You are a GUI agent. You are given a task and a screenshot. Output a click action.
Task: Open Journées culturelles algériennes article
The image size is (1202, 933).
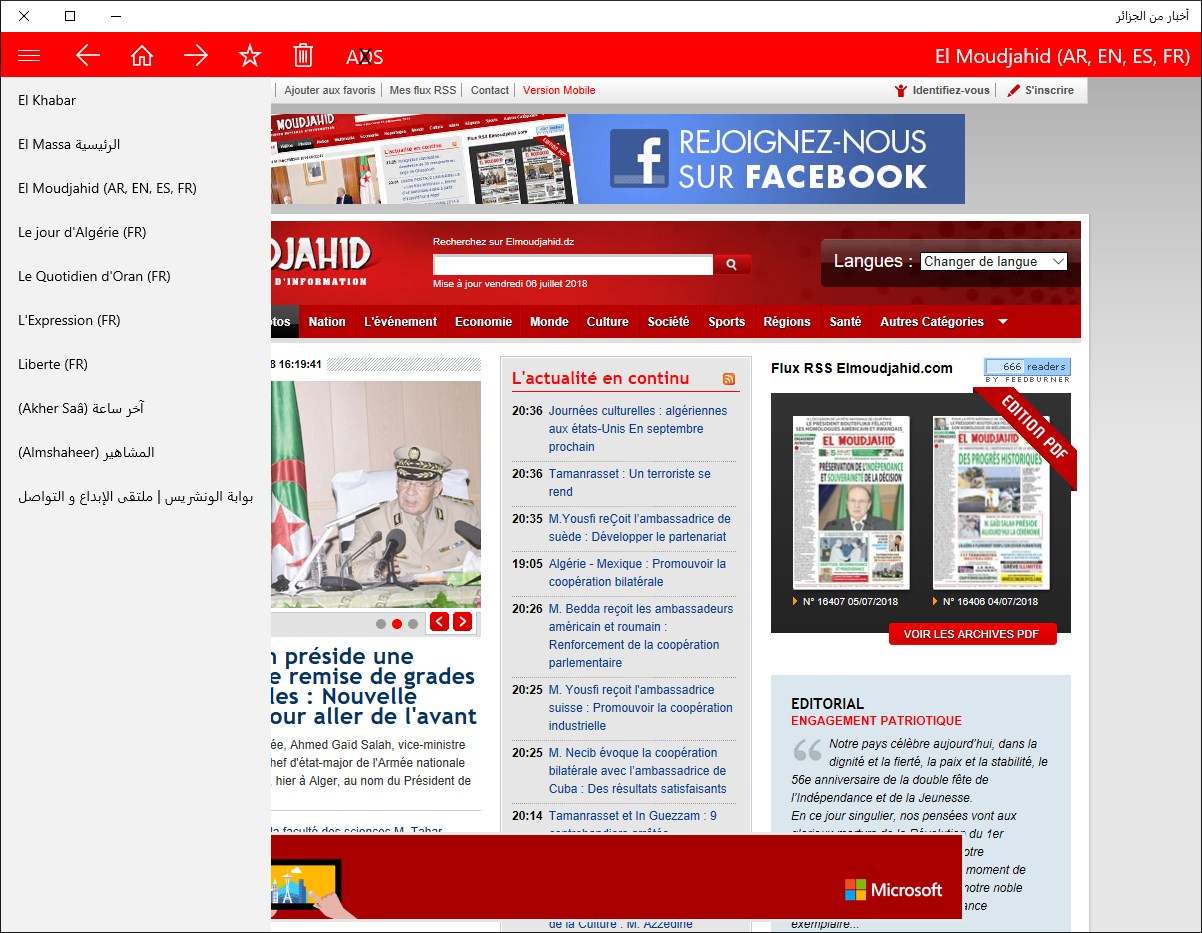coord(638,429)
